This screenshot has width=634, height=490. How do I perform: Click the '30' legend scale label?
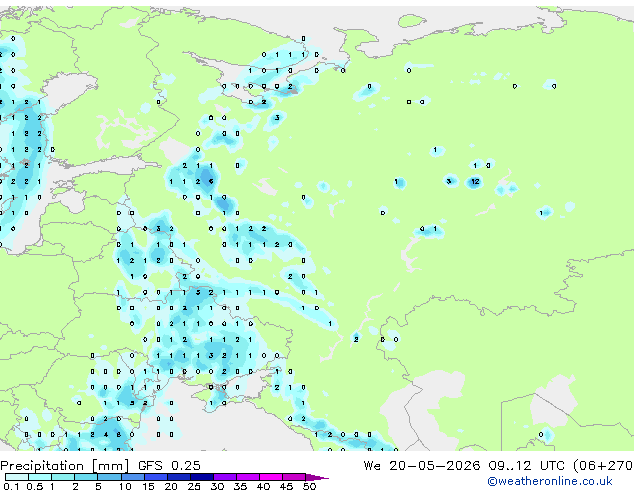[217, 486]
